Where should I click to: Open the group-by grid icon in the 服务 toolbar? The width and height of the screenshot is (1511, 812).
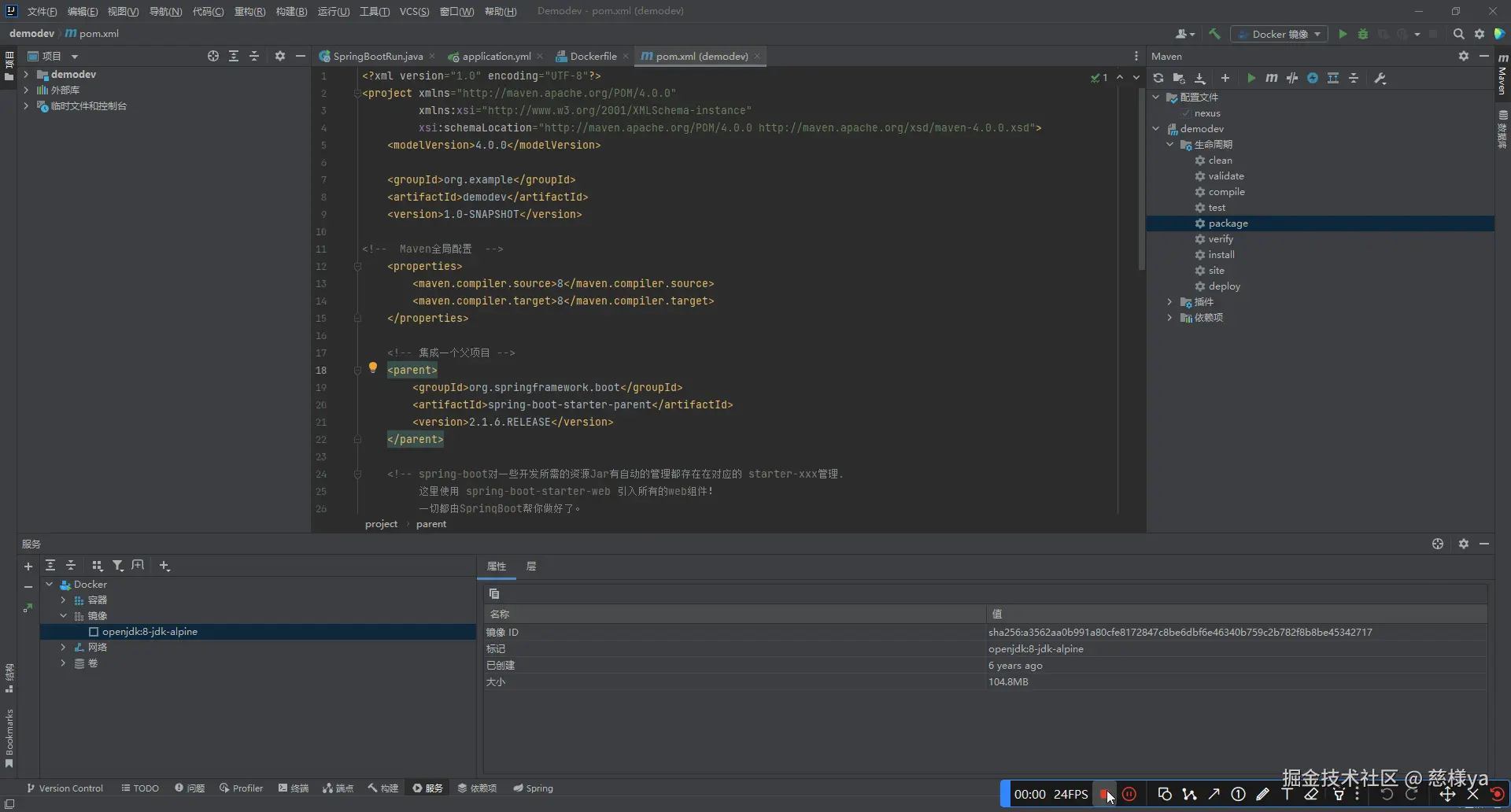[x=97, y=566]
